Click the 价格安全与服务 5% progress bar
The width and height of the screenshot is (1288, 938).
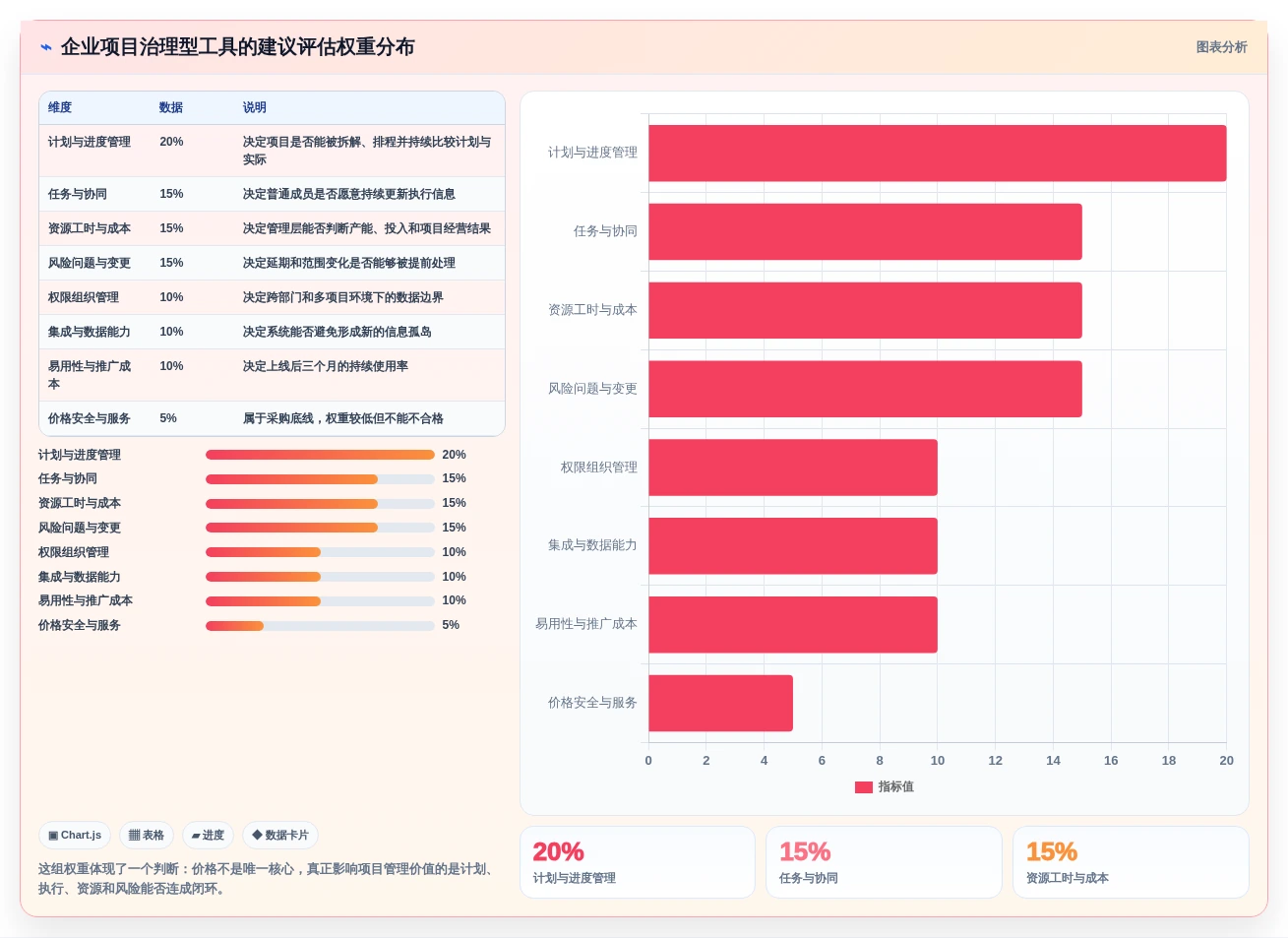[x=320, y=625]
